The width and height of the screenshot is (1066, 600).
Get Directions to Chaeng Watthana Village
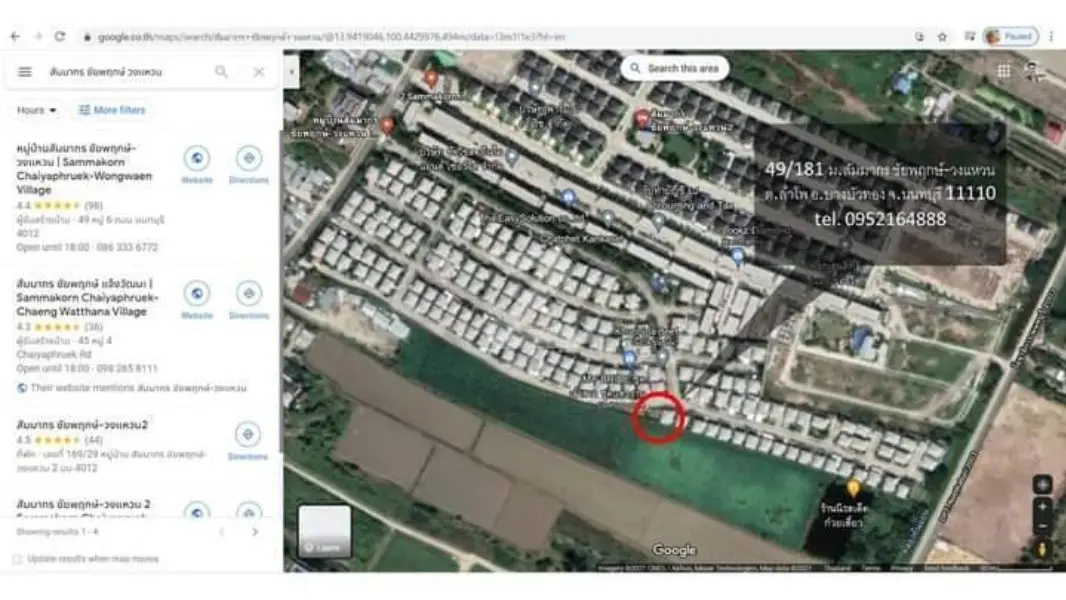(x=249, y=300)
